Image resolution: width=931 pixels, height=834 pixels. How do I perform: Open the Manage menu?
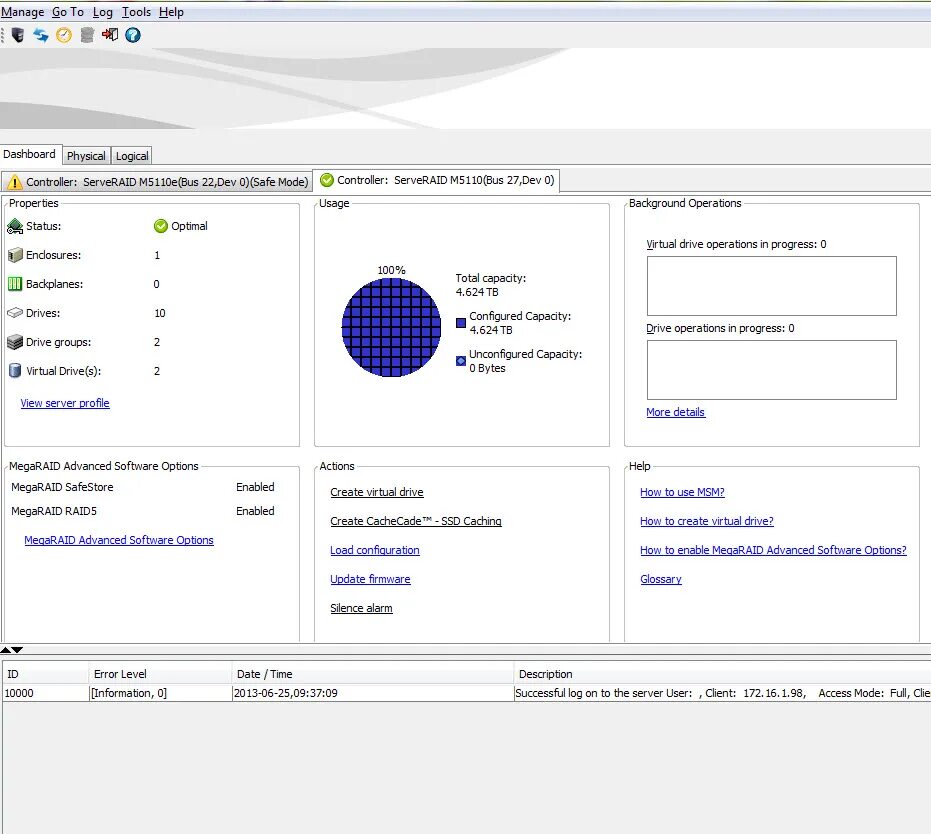click(x=23, y=12)
